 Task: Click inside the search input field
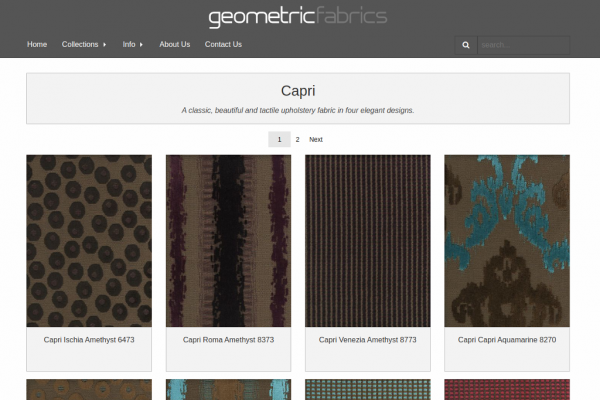[523, 45]
